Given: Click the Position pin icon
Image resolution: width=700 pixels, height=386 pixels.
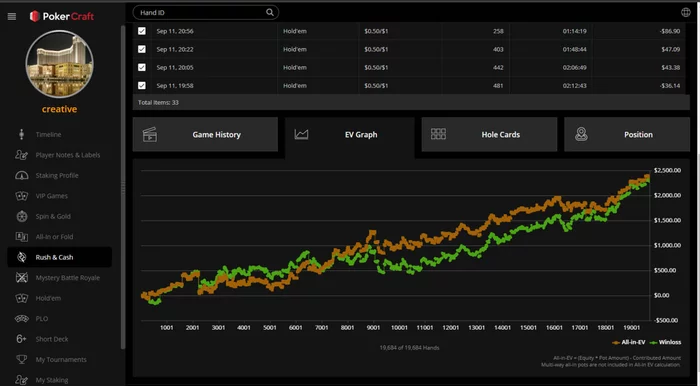Looking at the screenshot, I should tap(581, 134).
